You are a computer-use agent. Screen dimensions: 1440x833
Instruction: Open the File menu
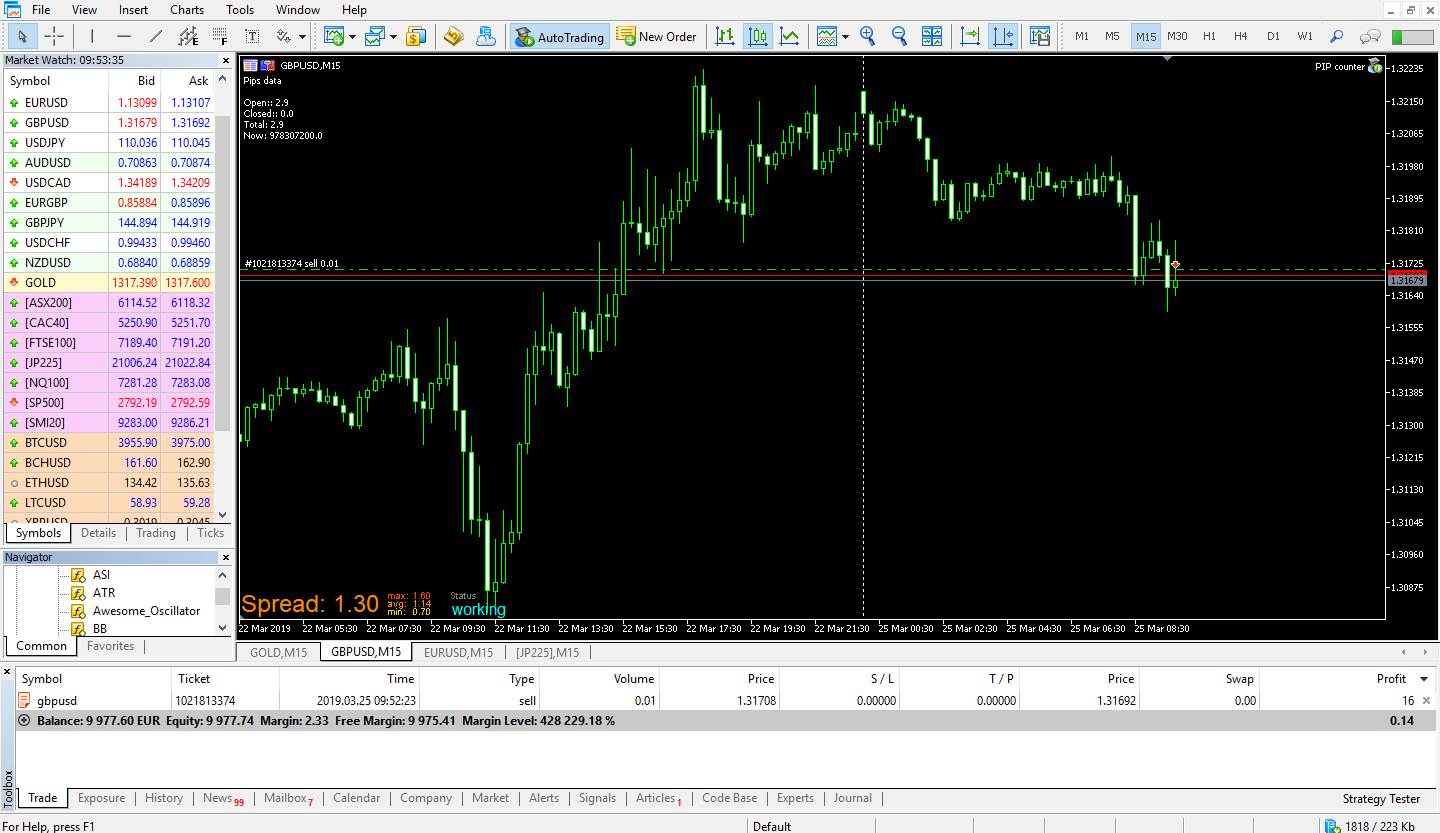coord(41,10)
